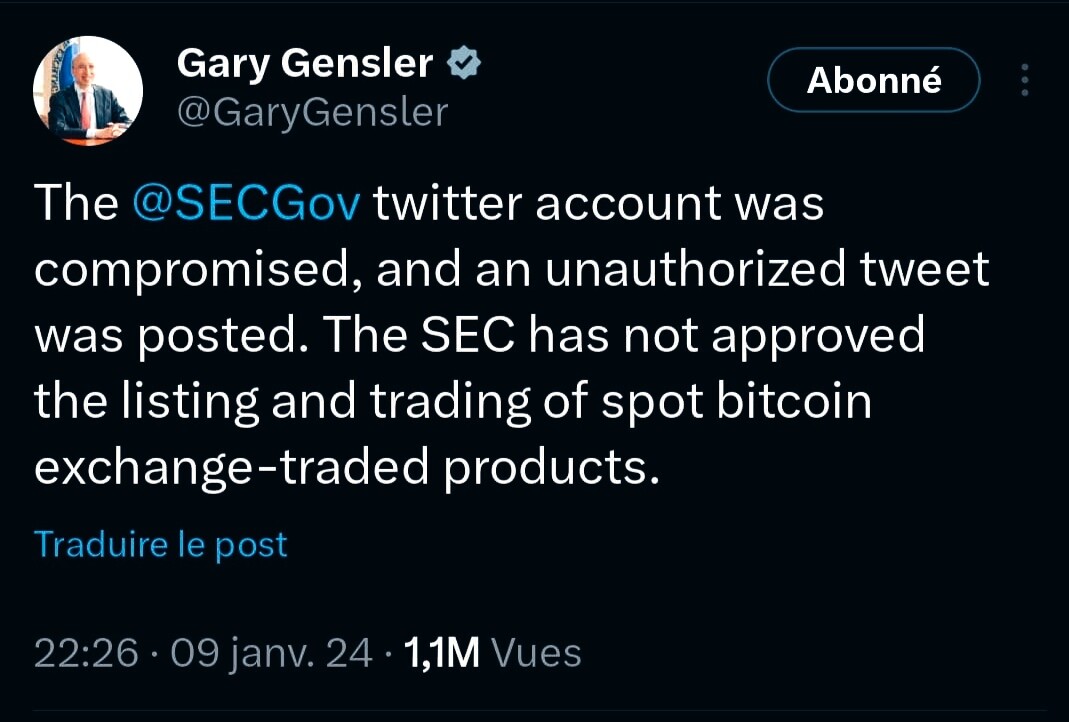Select the phrase unauthorized tweet
The image size is (1069, 722).
click(767, 269)
